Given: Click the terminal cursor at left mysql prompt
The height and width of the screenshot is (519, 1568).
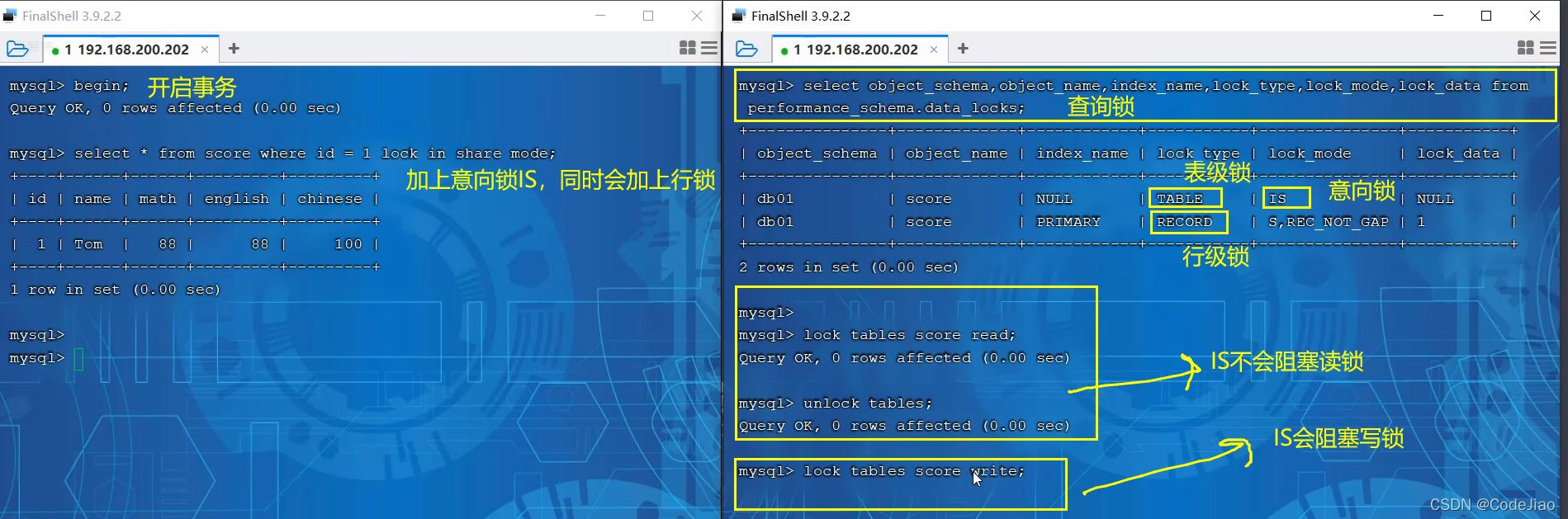Looking at the screenshot, I should point(78,359).
